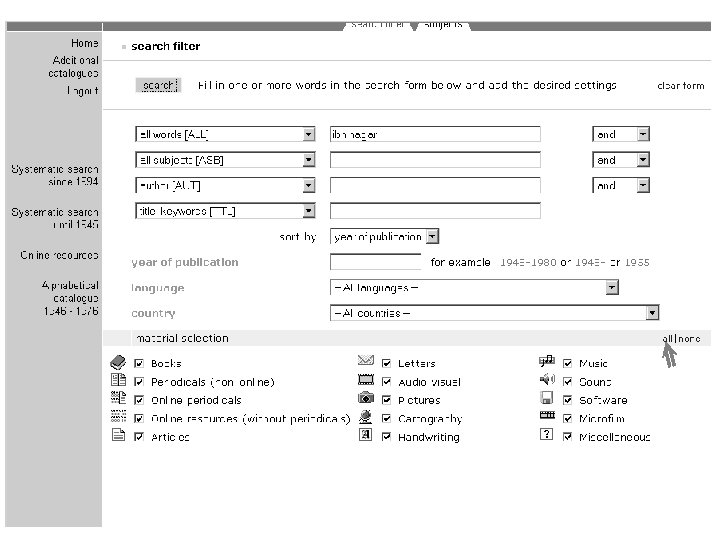Uncheck the Handwriting checkbox
The height and width of the screenshot is (540, 720).
coord(386,437)
